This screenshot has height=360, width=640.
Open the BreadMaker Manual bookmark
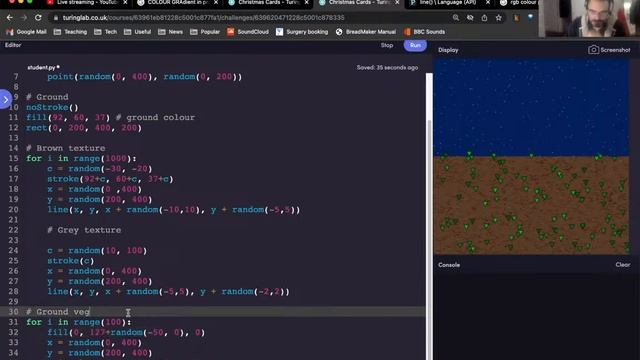(x=366, y=32)
